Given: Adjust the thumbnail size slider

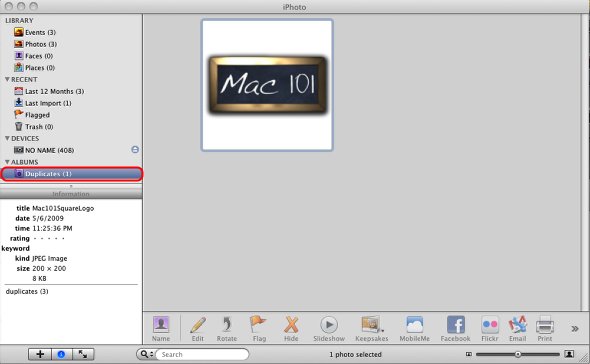Looking at the screenshot, I should coord(518,354).
